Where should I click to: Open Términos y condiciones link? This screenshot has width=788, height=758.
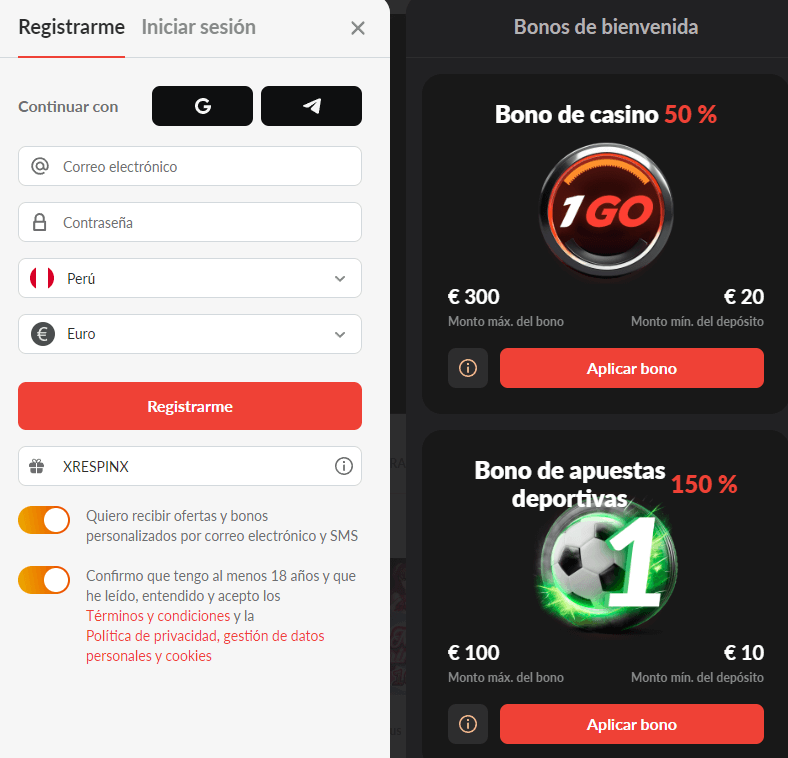pos(158,616)
